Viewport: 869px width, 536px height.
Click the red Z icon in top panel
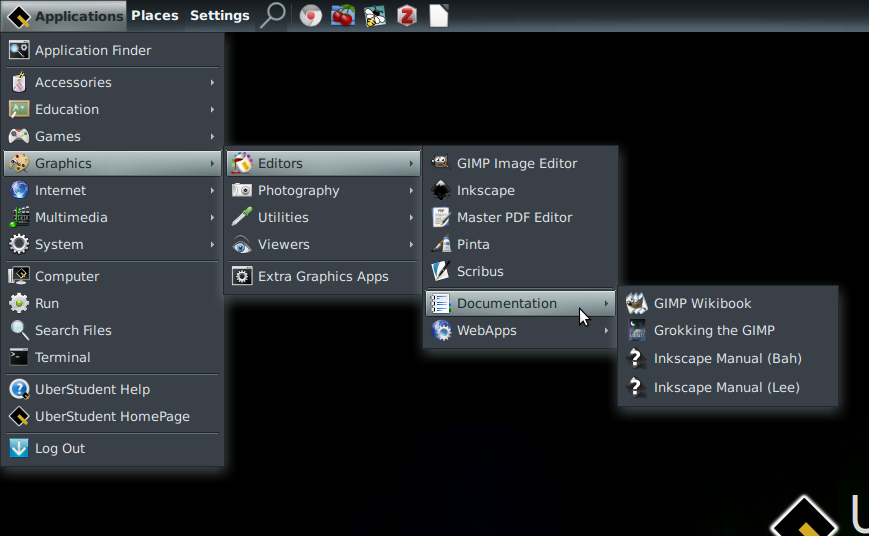pyautogui.click(x=406, y=15)
